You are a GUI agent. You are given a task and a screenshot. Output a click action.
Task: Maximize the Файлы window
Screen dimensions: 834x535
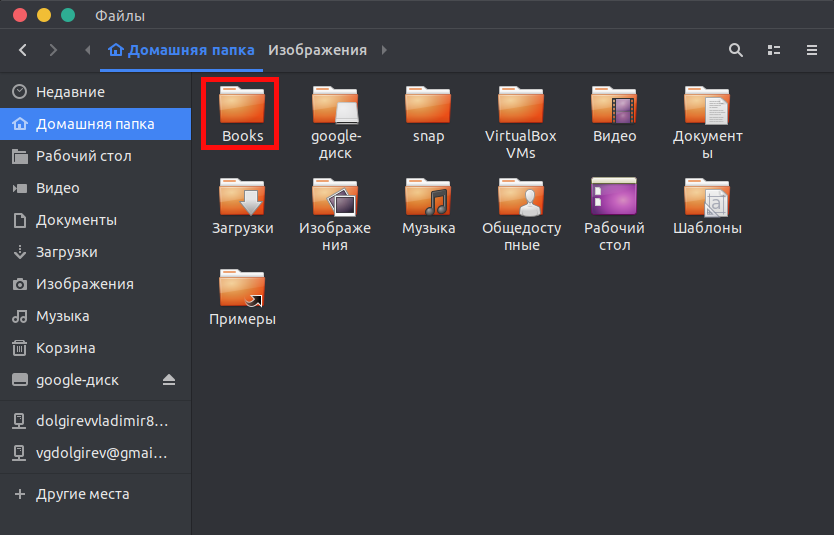pyautogui.click(x=68, y=15)
